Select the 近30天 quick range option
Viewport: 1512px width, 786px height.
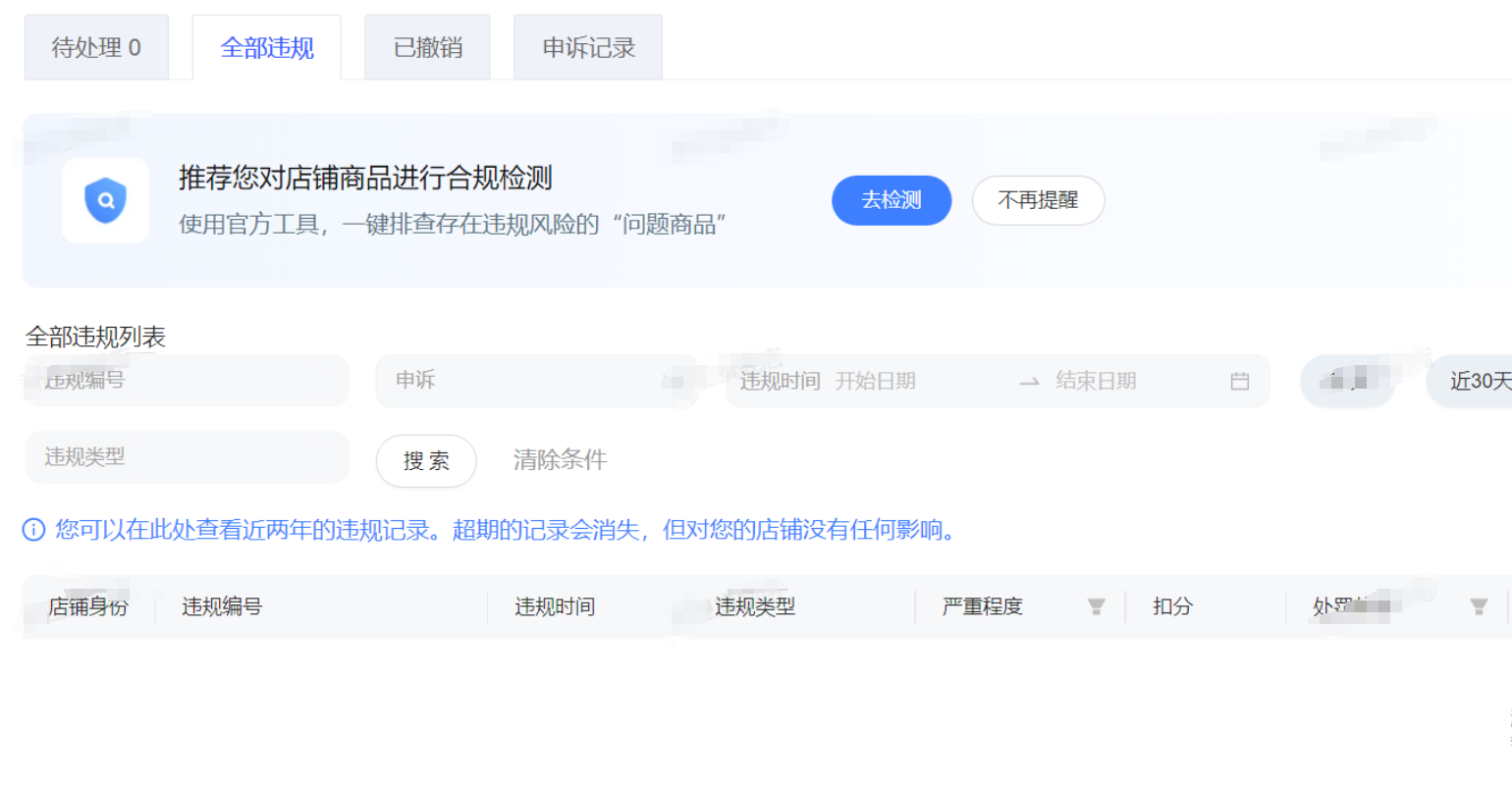click(1478, 382)
